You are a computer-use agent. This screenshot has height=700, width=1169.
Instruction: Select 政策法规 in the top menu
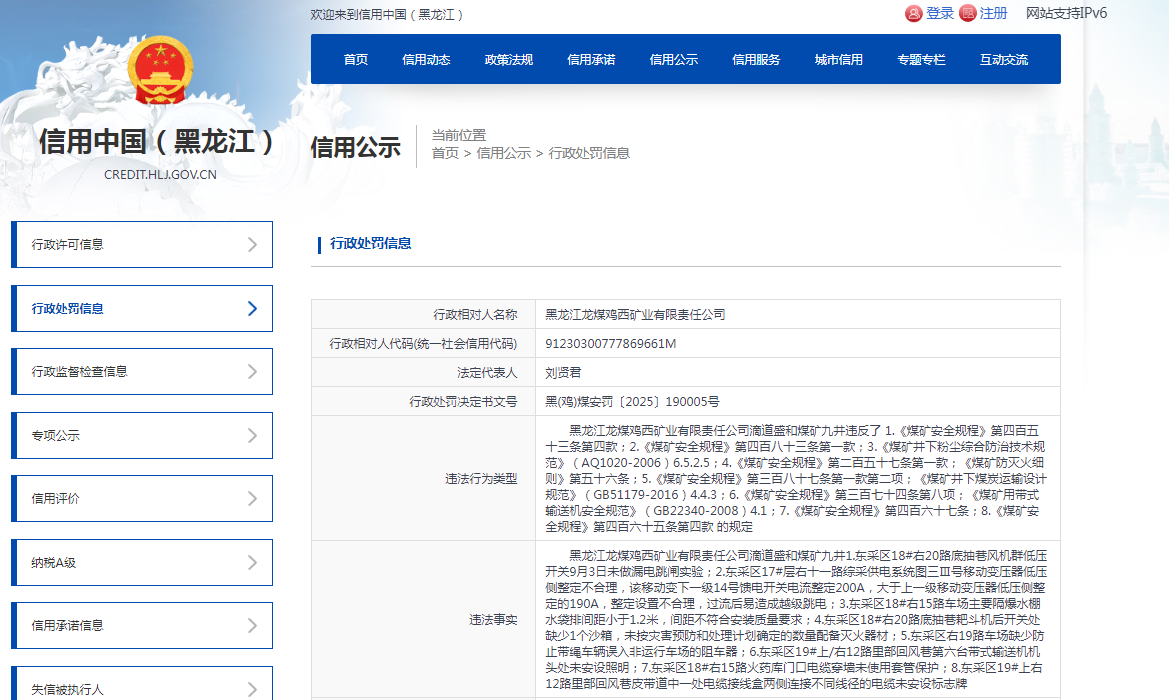tap(509, 59)
